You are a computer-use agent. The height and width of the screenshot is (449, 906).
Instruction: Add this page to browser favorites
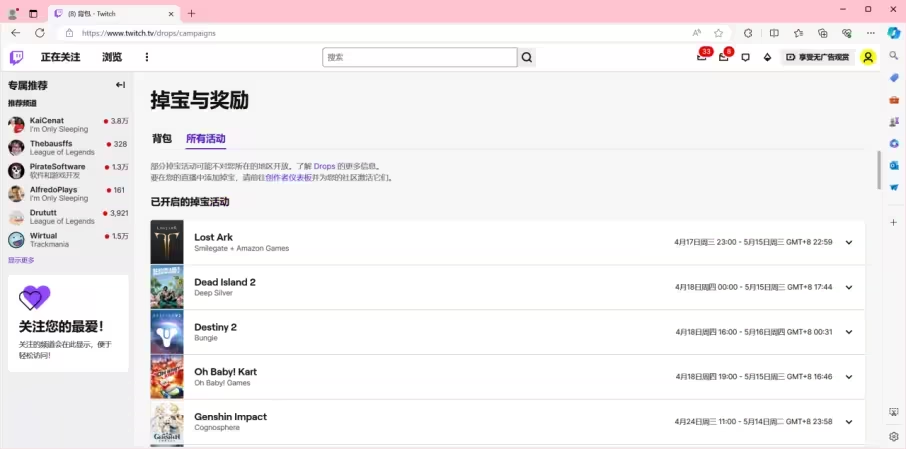click(718, 32)
